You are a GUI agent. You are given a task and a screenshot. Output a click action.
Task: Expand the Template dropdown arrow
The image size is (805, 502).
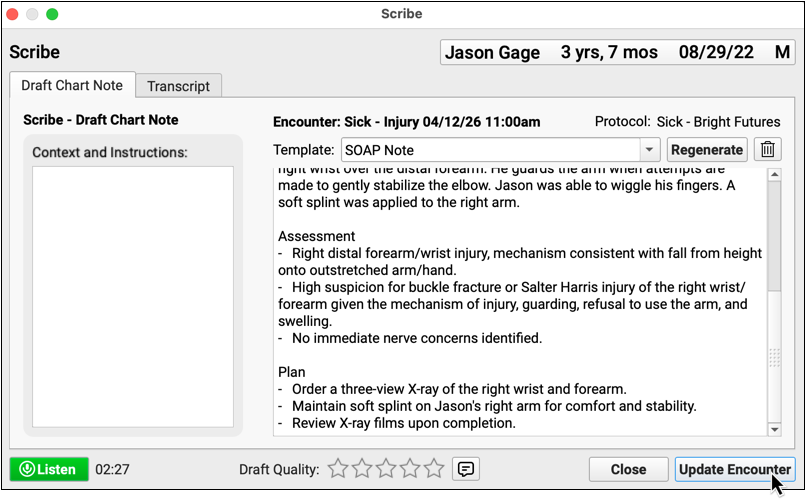pos(650,150)
